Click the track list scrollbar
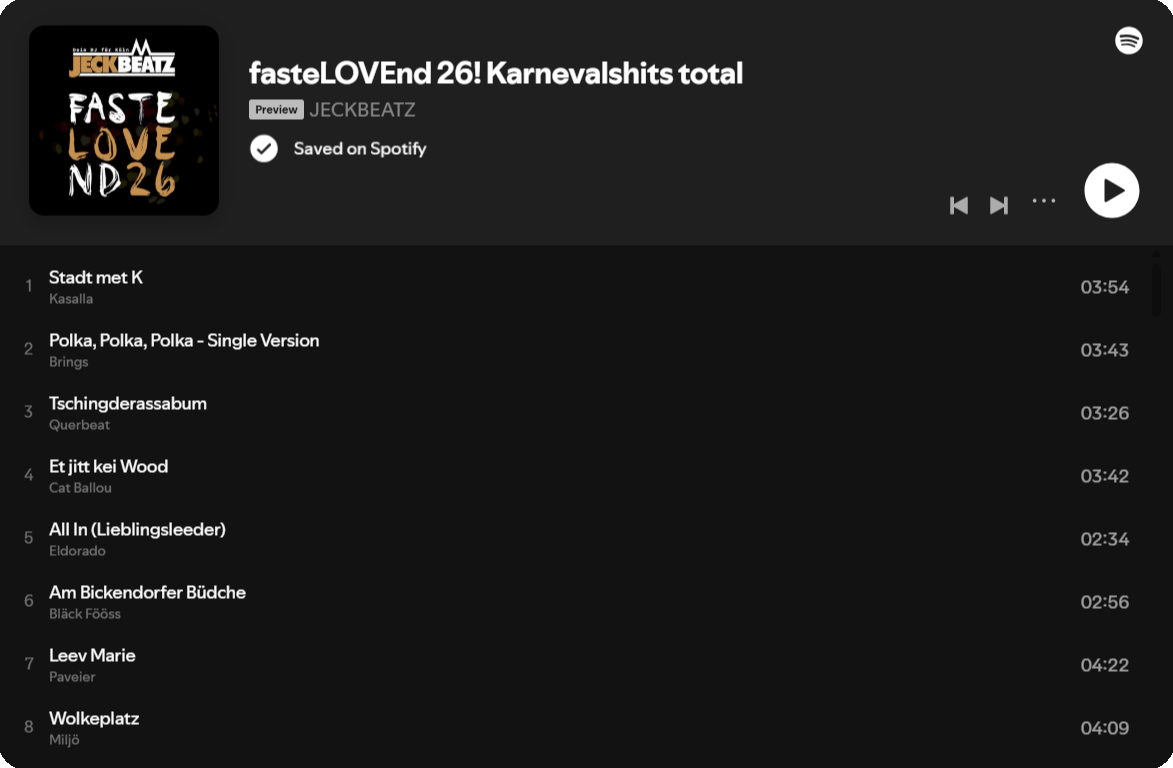1173x768 pixels. point(1158,290)
